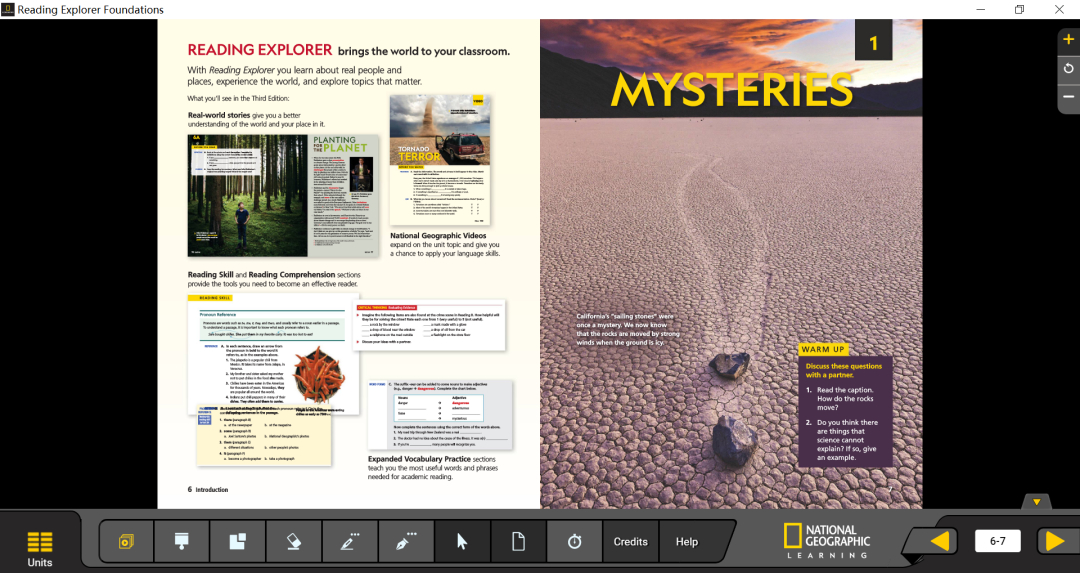Zoom in with the plus button

pyautogui.click(x=1068, y=41)
